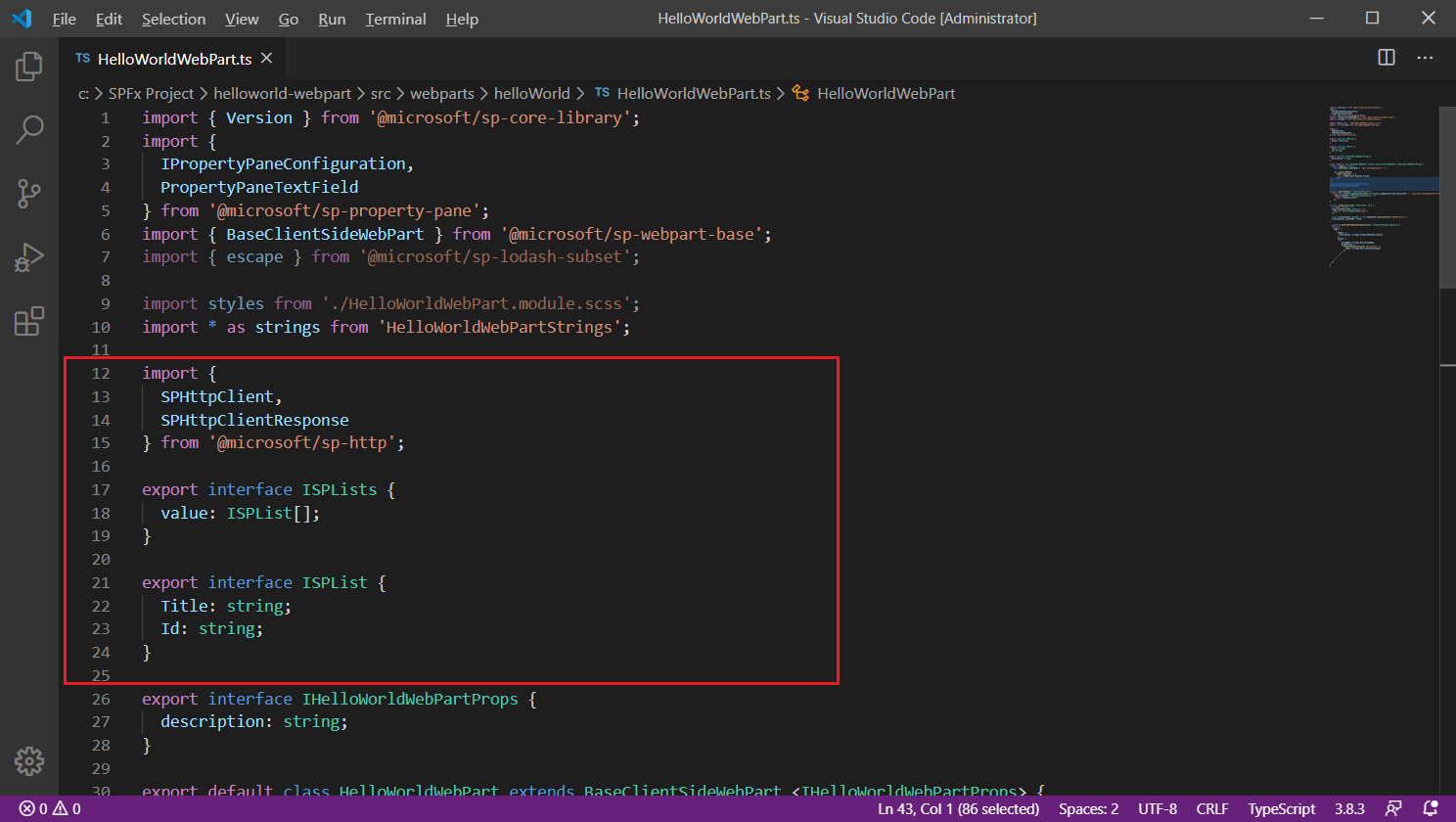Close the HelloWorldWebPart.ts tab
Viewport: 1456px width, 822px height.
pyautogui.click(x=266, y=59)
